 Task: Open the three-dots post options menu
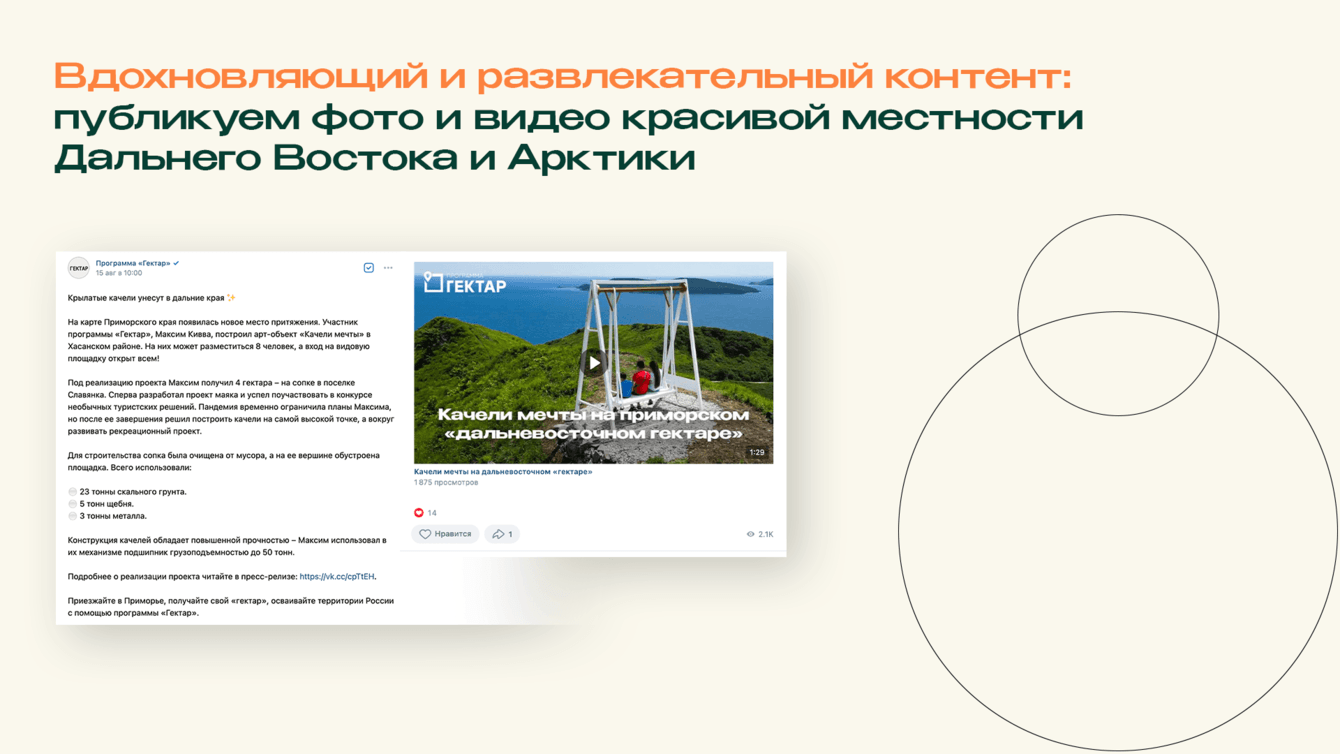click(x=389, y=268)
